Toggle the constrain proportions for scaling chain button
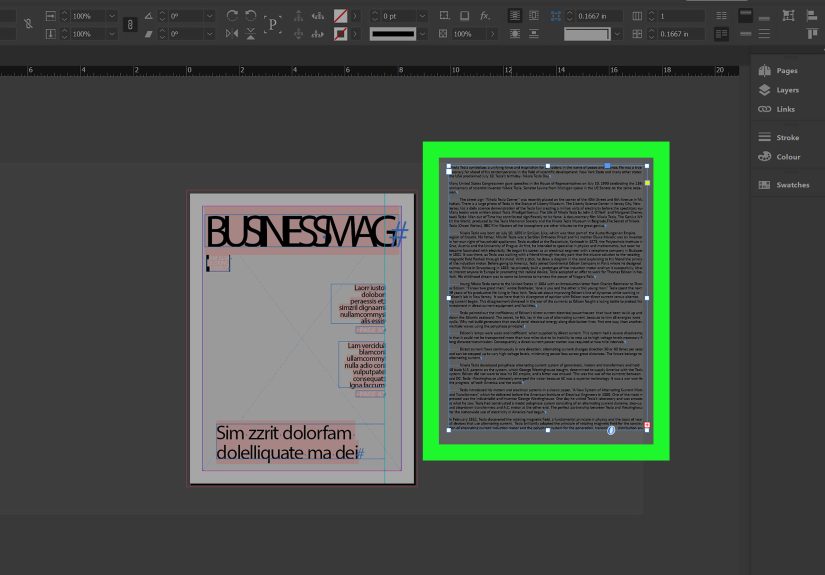 point(130,24)
